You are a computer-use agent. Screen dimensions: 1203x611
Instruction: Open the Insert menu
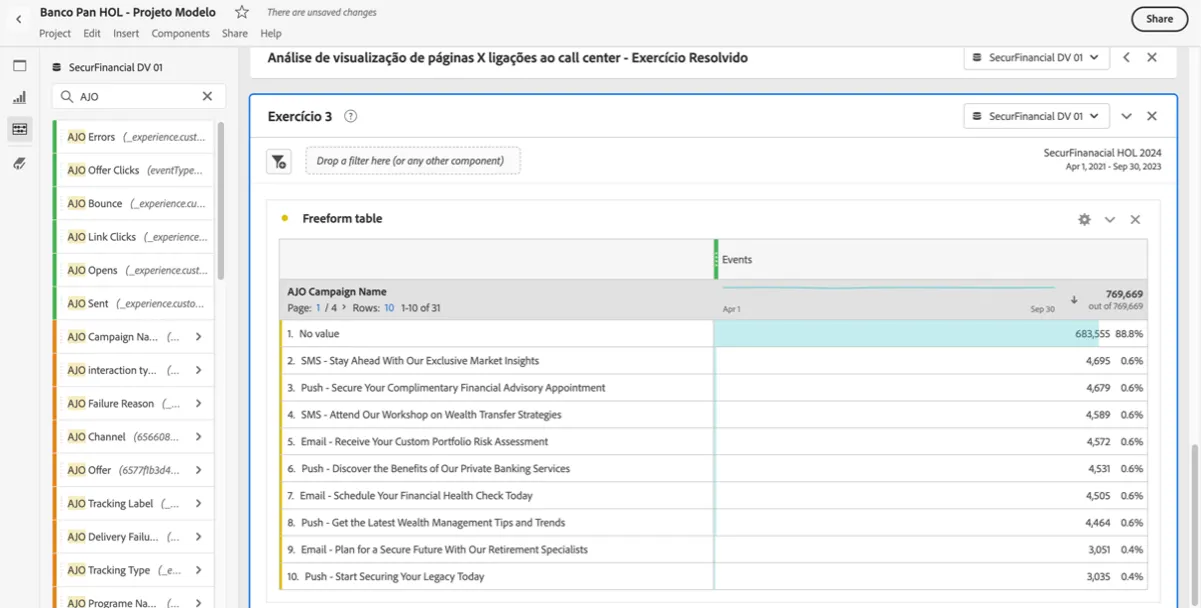click(x=126, y=33)
